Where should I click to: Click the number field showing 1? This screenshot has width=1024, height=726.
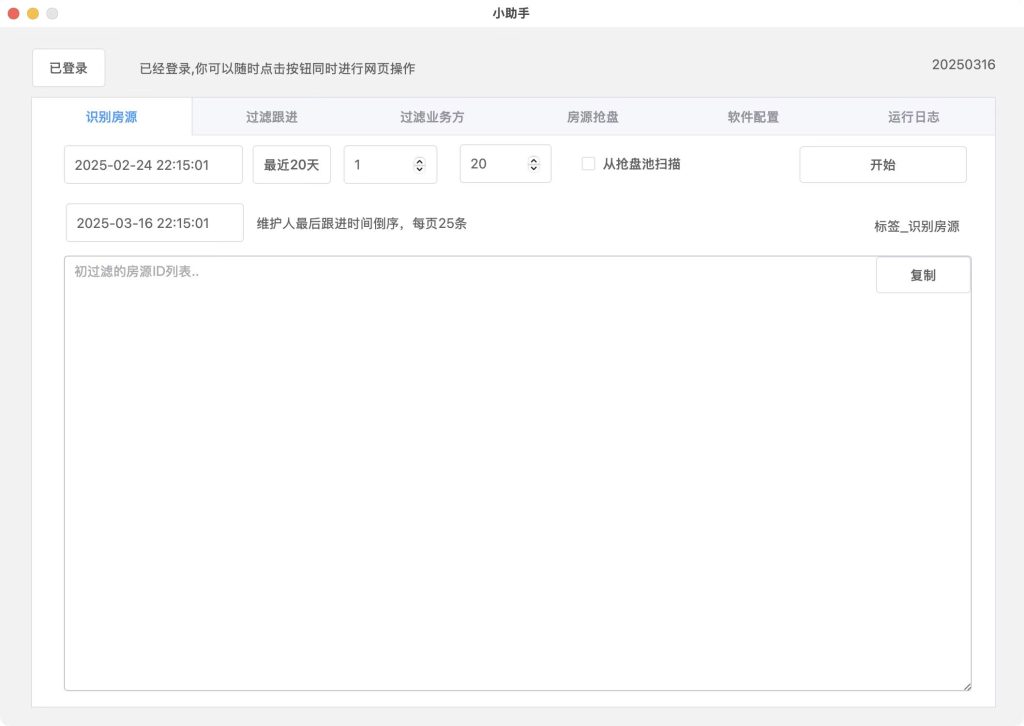coord(376,165)
